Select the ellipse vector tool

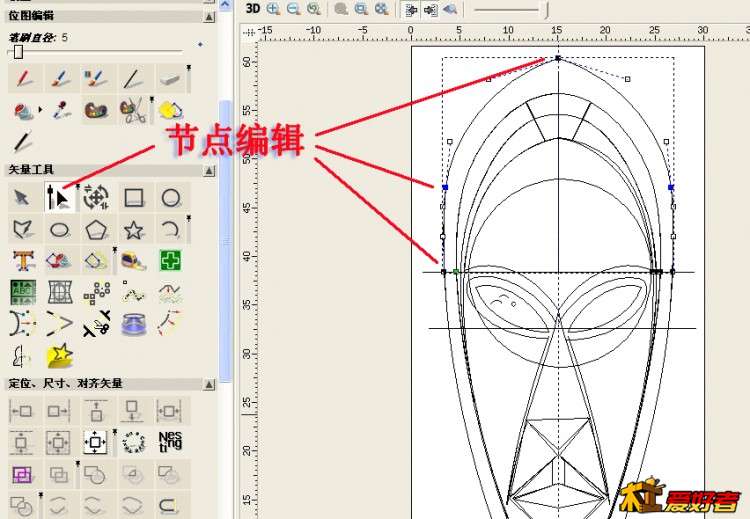click(59, 230)
